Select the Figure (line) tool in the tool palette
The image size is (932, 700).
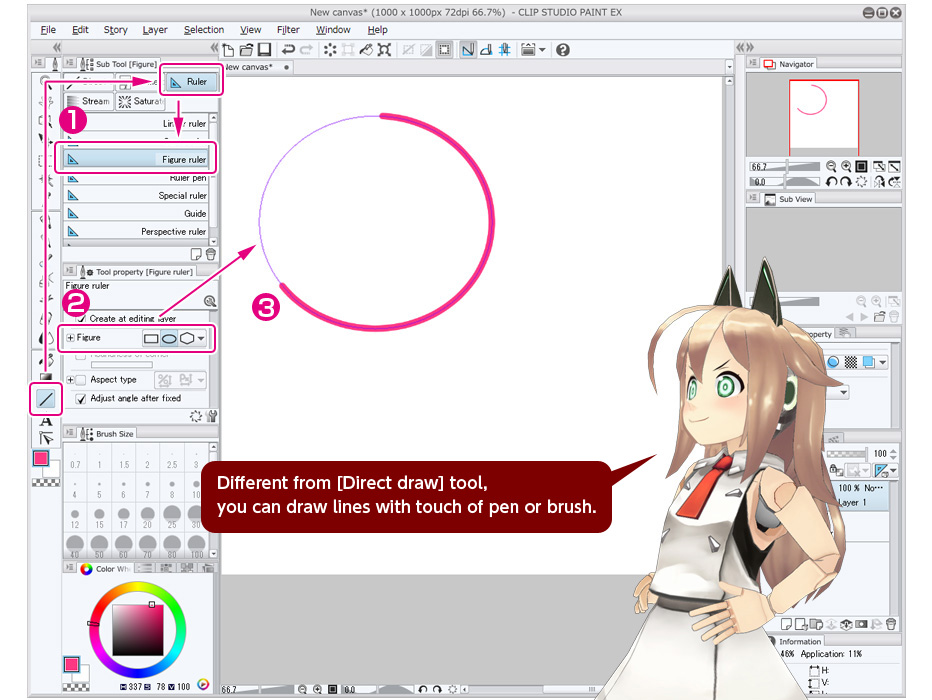coord(46,399)
